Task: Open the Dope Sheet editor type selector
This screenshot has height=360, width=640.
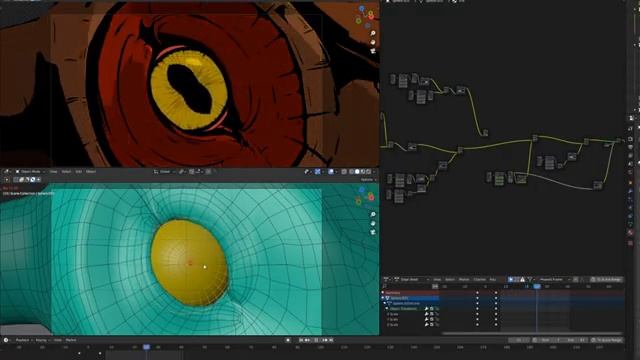Action: pyautogui.click(x=387, y=280)
